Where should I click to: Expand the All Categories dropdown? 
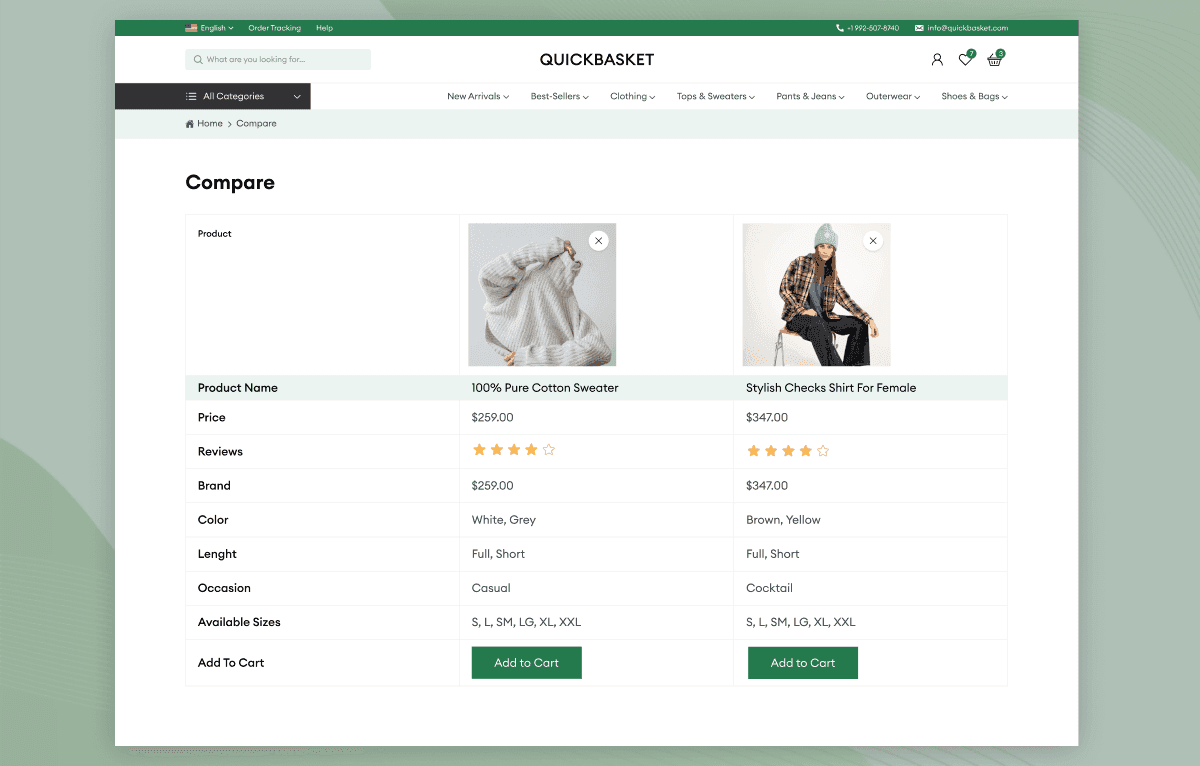pos(297,96)
